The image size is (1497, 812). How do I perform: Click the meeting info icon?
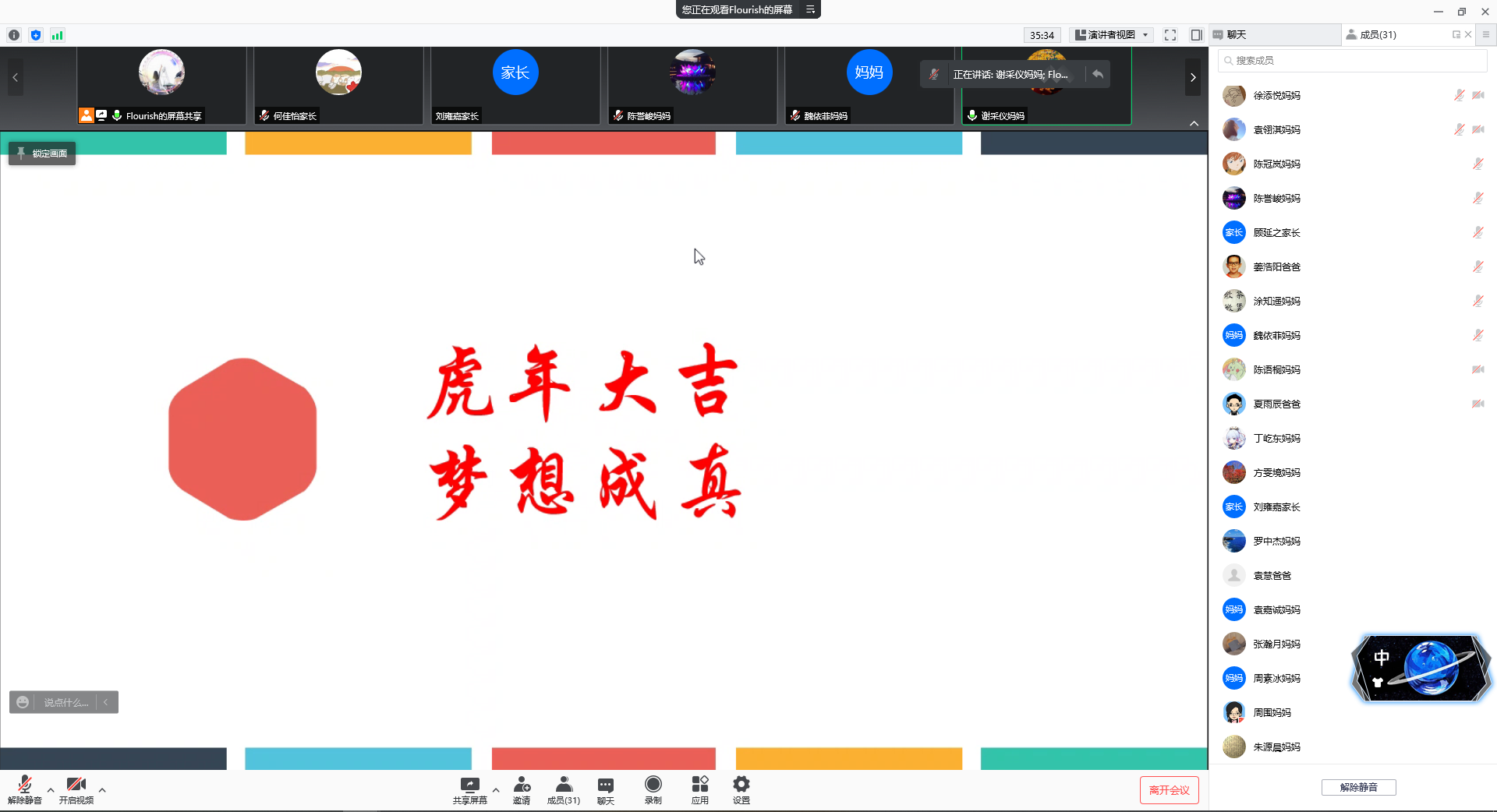[x=14, y=35]
